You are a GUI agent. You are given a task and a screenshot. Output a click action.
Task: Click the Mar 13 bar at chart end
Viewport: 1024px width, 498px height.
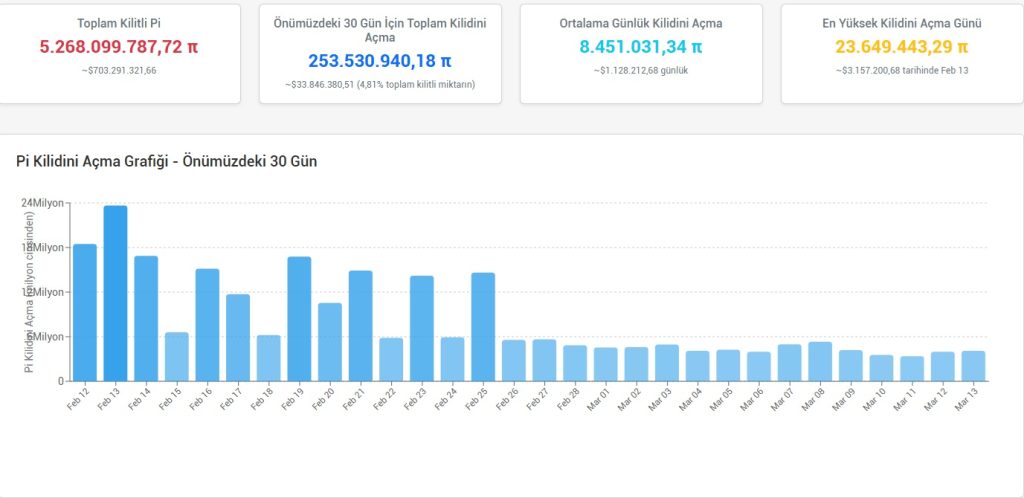973,366
